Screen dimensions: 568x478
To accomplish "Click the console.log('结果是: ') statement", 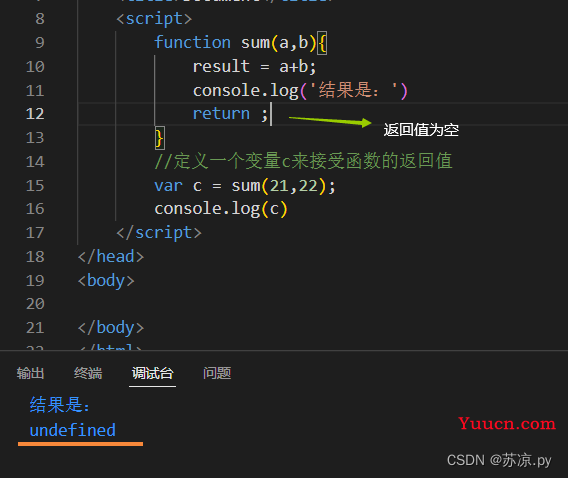I will tap(300, 90).
